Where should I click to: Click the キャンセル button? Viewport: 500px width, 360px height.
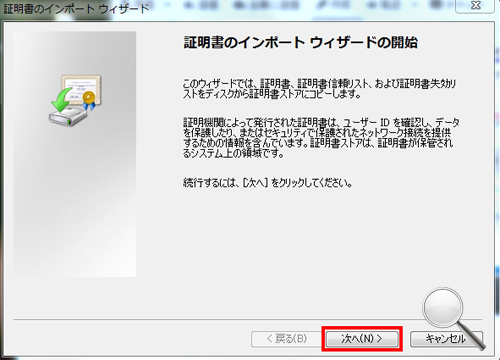coord(446,339)
